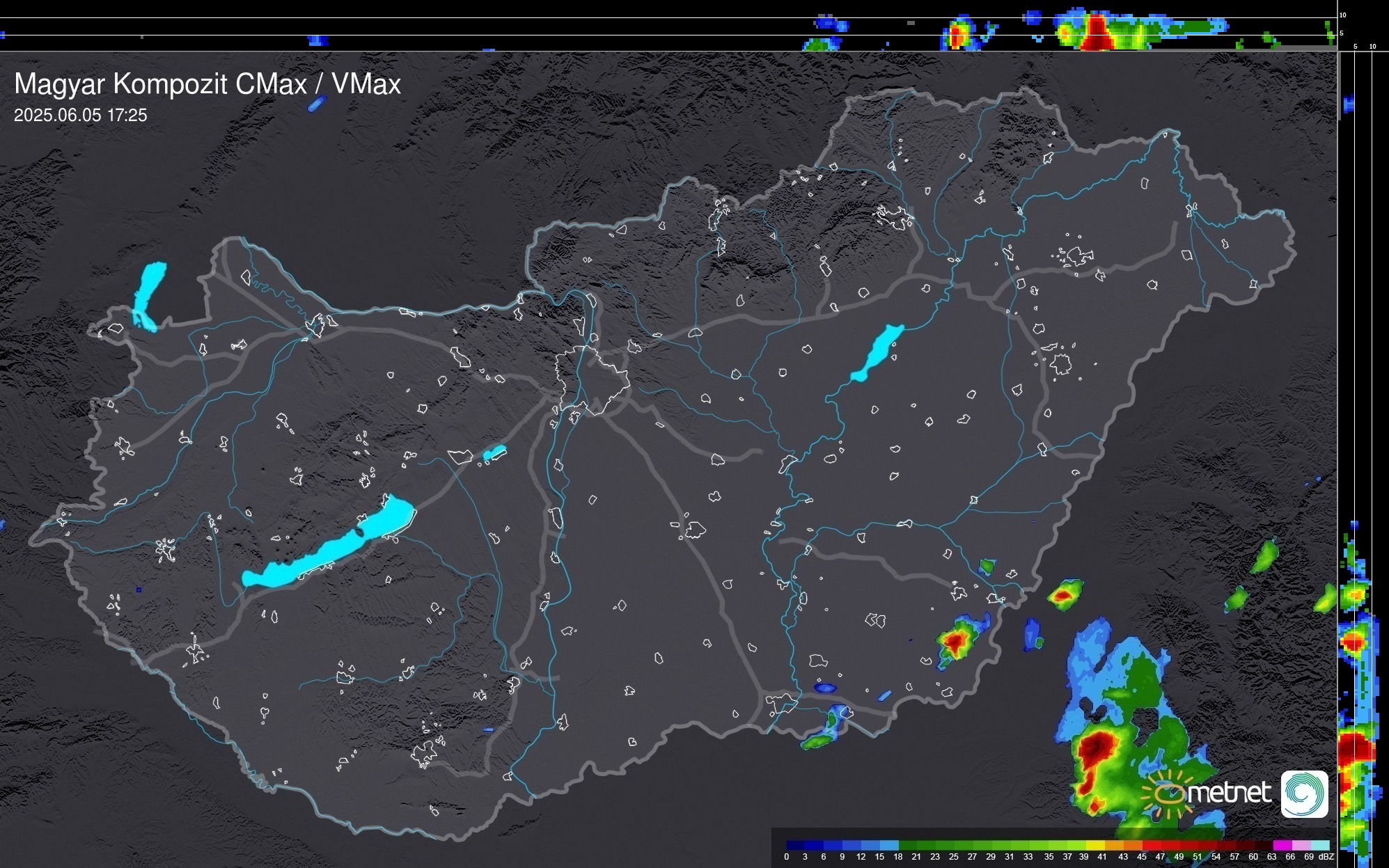This screenshot has height=868, width=1389.
Task: Click the small Lake Velence shape
Action: coord(494,453)
